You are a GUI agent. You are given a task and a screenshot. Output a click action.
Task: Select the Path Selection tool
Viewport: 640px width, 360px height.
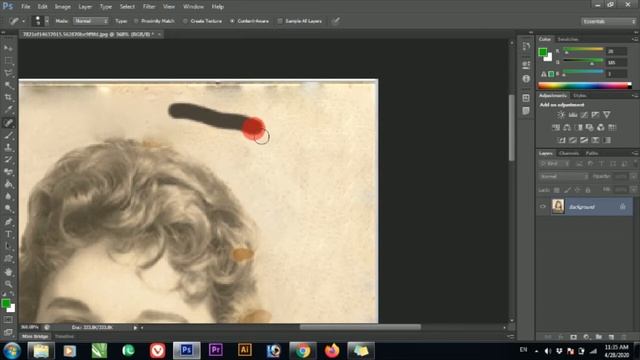tap(8, 246)
